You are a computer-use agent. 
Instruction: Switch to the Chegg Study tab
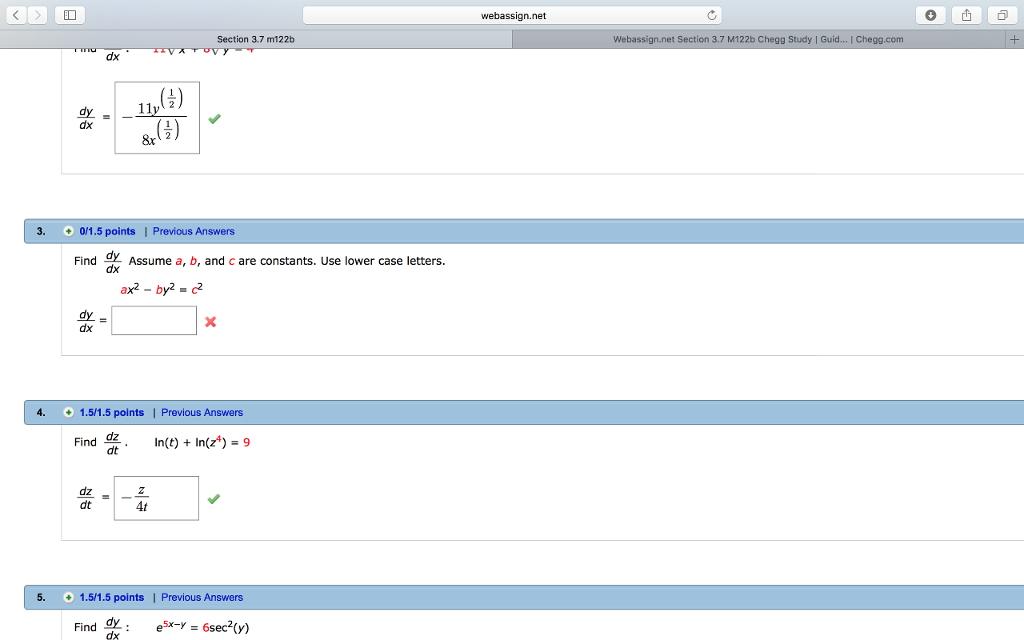(758, 39)
